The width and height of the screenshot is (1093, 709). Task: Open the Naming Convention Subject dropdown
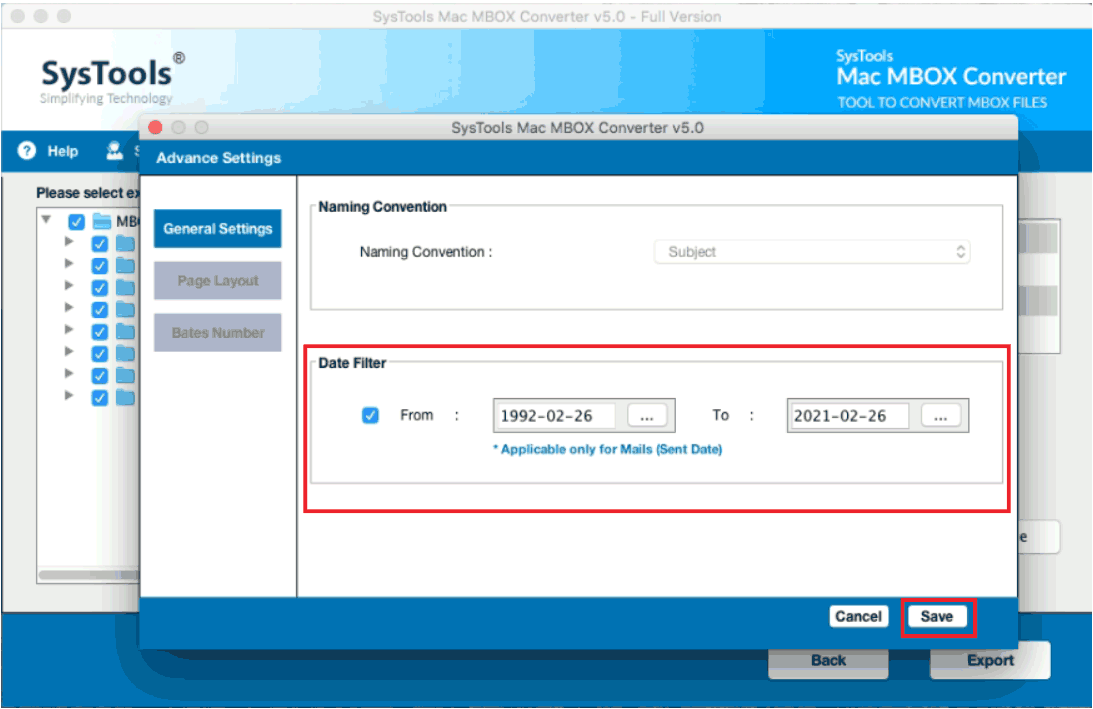point(812,252)
